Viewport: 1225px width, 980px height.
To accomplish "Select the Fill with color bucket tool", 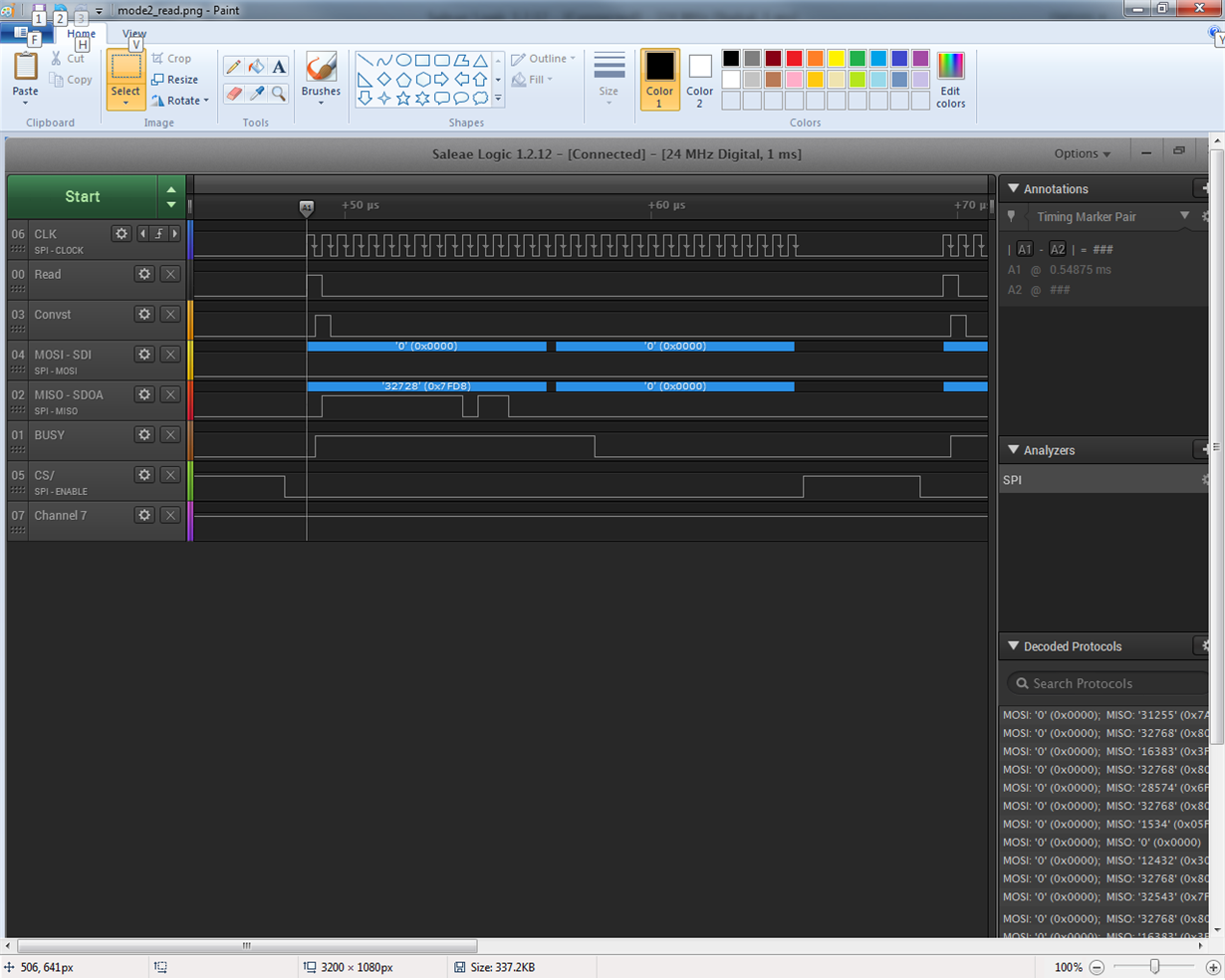I will pyautogui.click(x=256, y=67).
